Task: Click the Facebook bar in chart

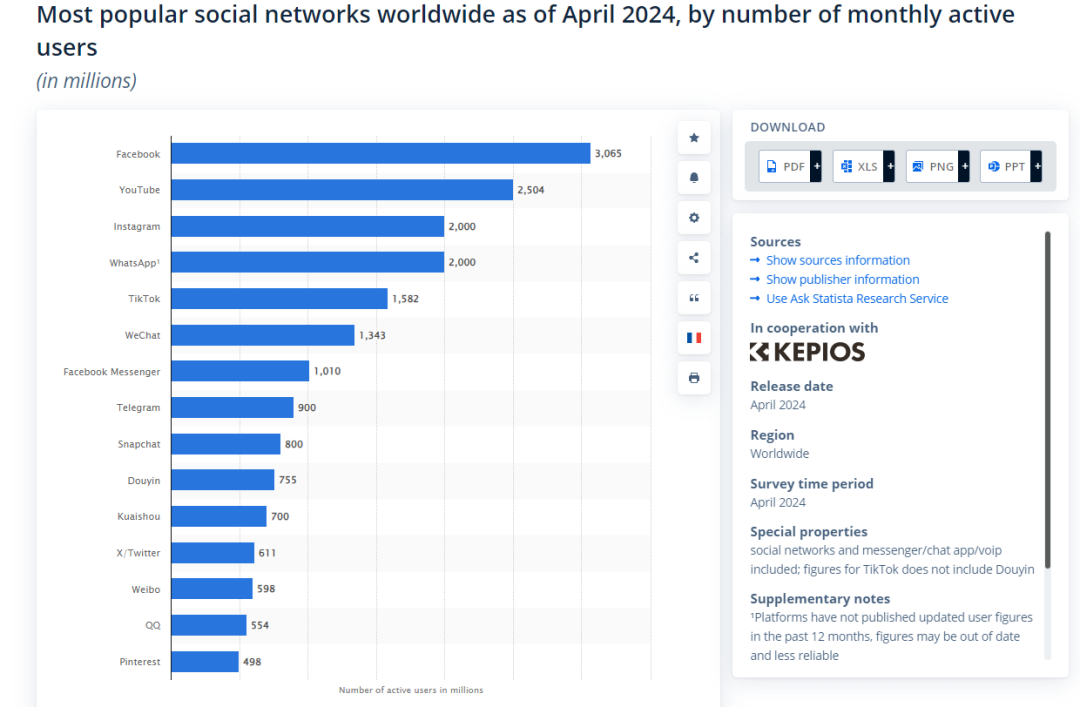Action: (381, 153)
